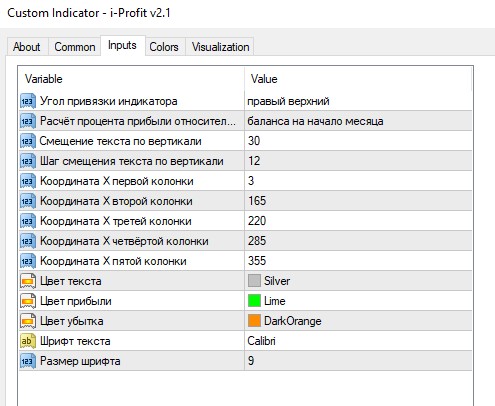
Task: Click the Silver color swatch
Action: tap(254, 281)
